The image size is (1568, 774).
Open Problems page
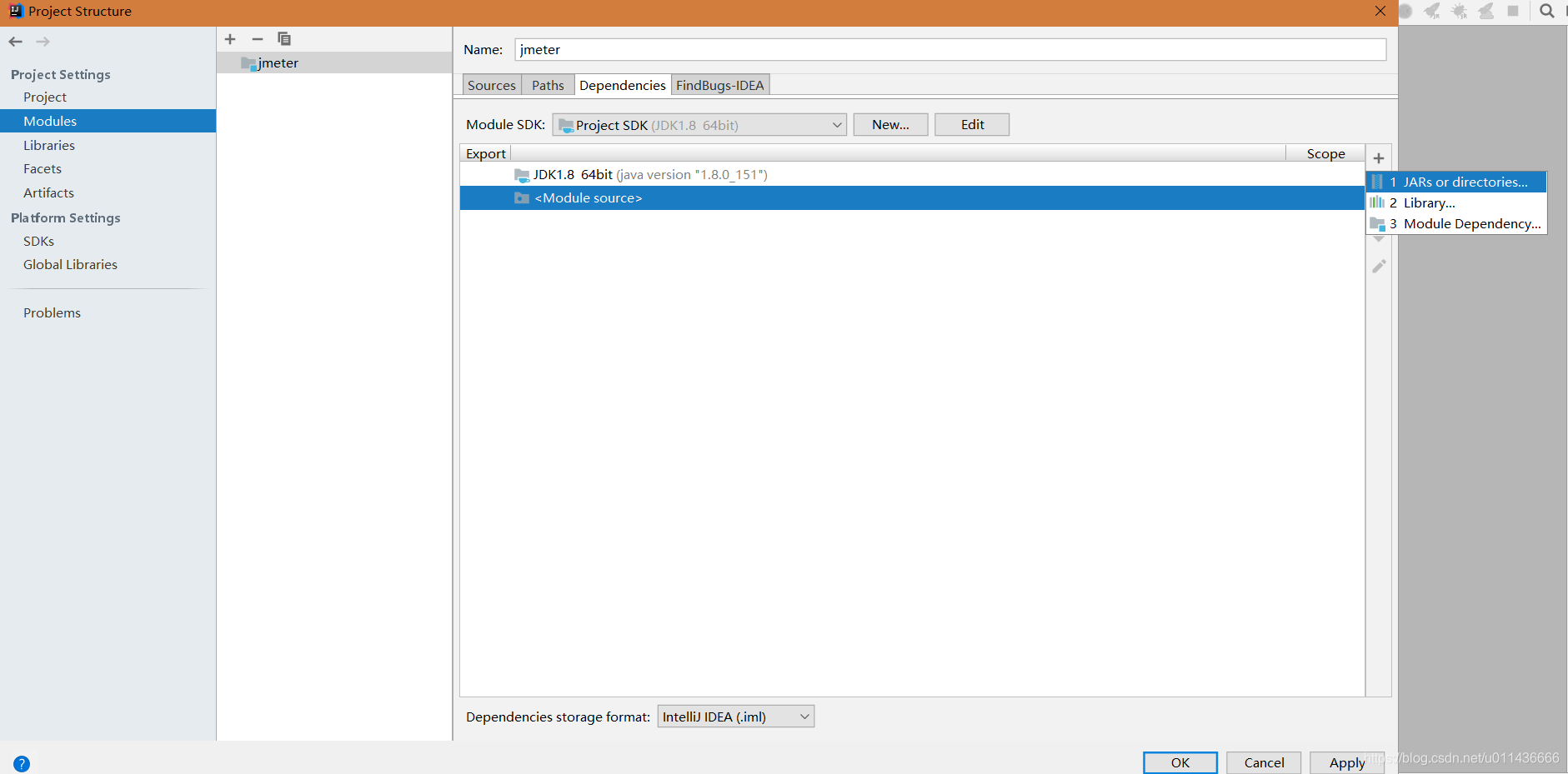coord(52,312)
